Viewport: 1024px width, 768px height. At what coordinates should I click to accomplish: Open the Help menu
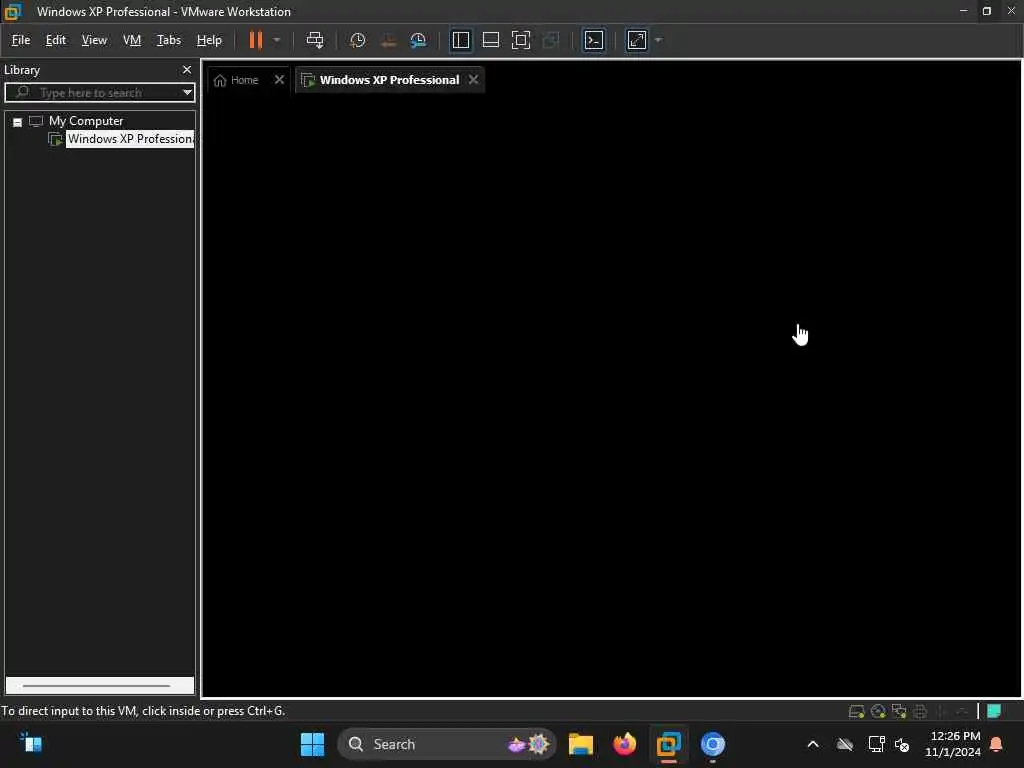(x=209, y=40)
